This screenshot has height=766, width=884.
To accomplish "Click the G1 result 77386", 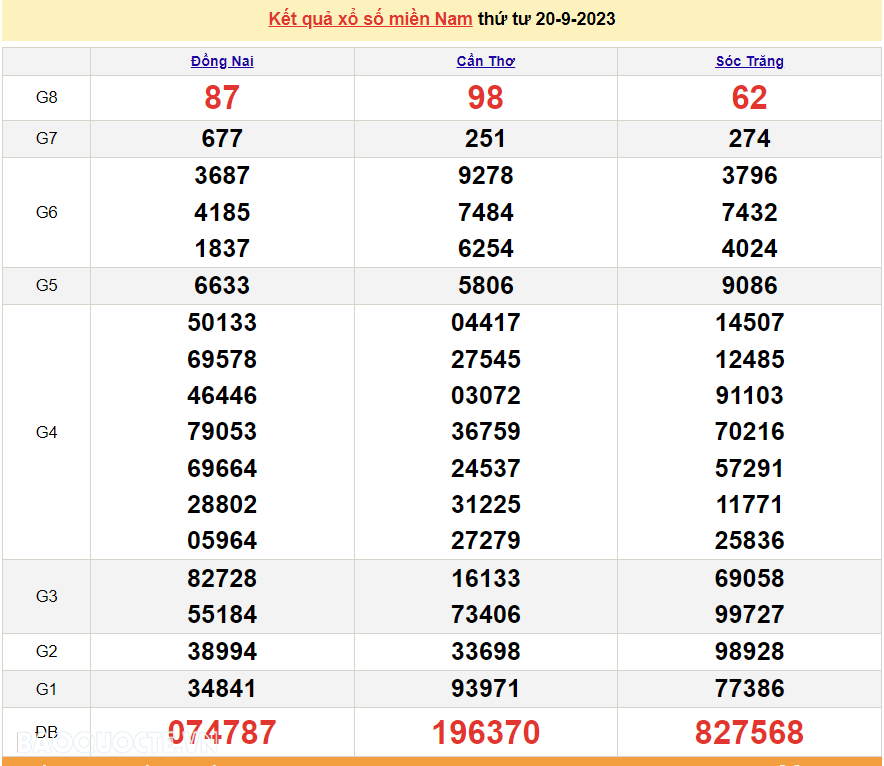I will [x=749, y=689].
